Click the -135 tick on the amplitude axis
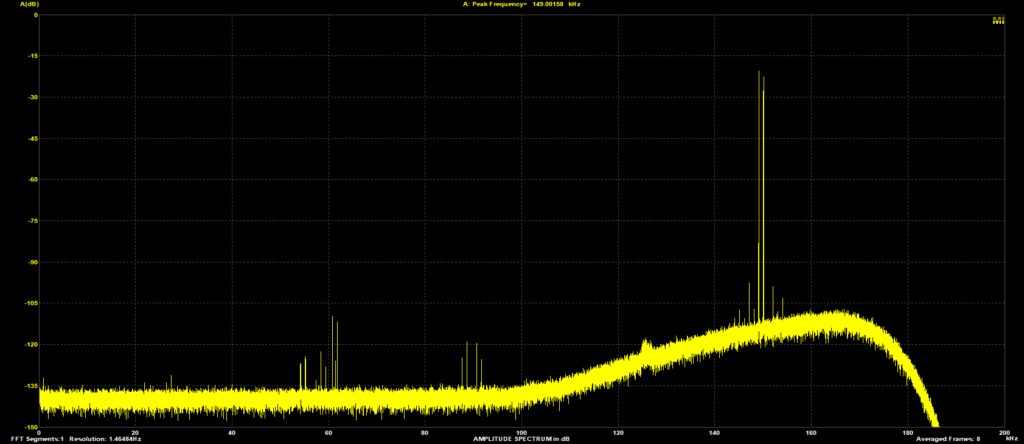This screenshot has width=1024, height=444. (x=30, y=385)
